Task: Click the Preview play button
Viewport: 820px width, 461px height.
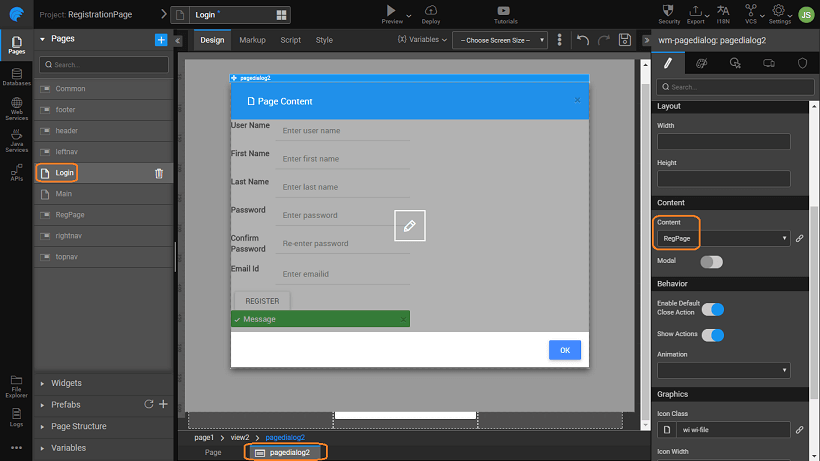Action: pos(392,11)
